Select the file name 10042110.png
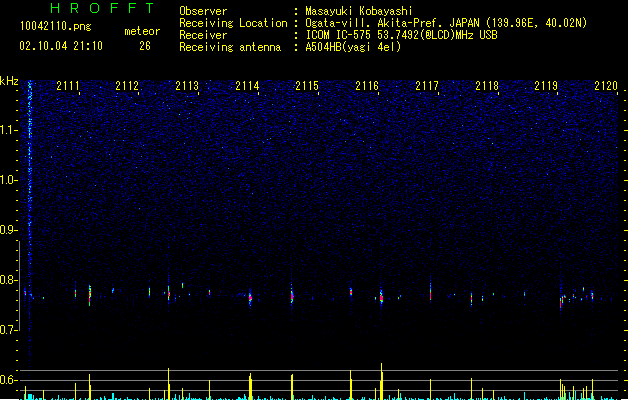Viewport: 629px width, 400px height. 55,26
